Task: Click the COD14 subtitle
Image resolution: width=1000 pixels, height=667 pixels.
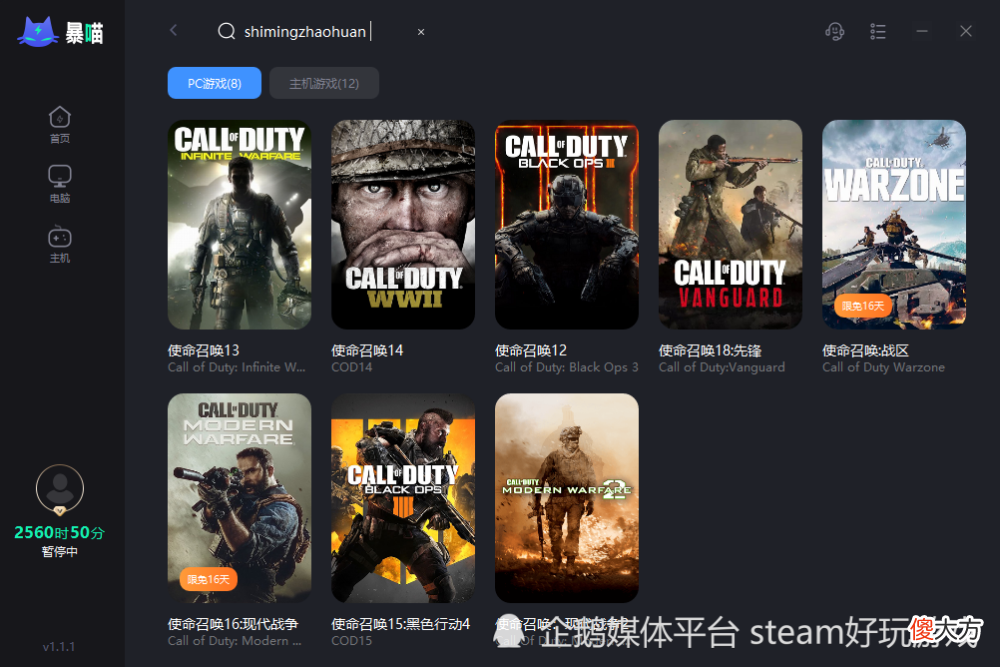Action: [x=351, y=367]
